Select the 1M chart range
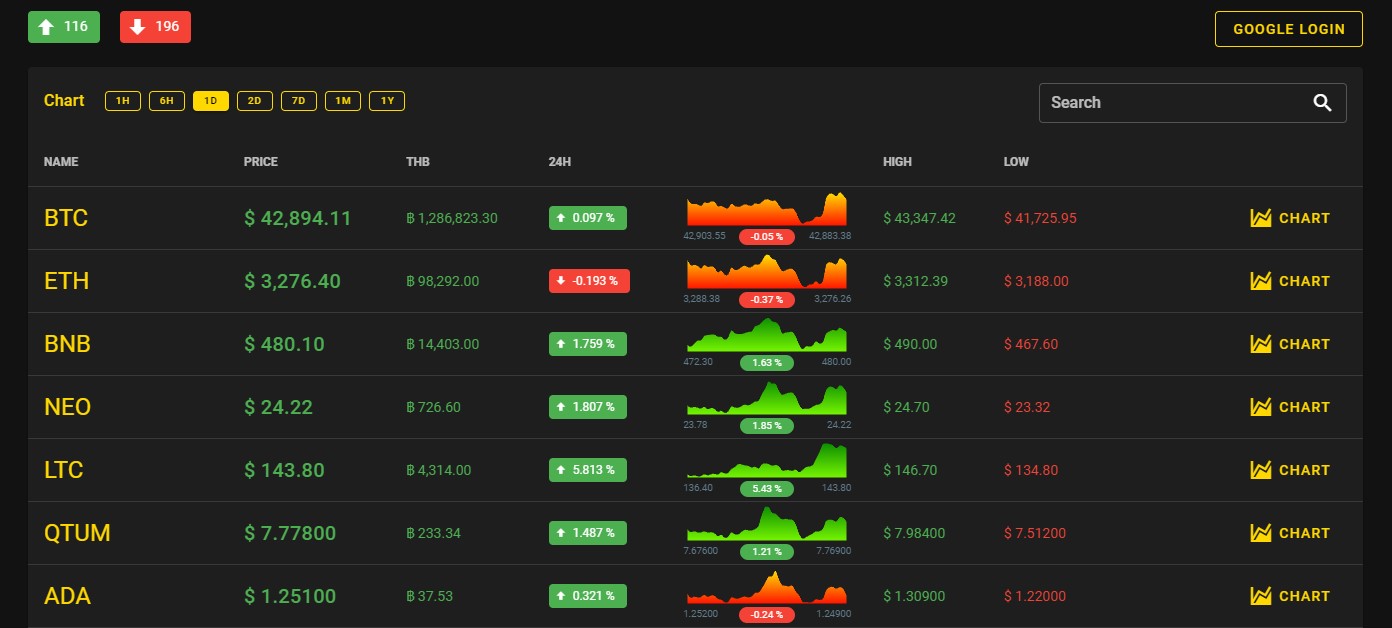 pos(343,101)
